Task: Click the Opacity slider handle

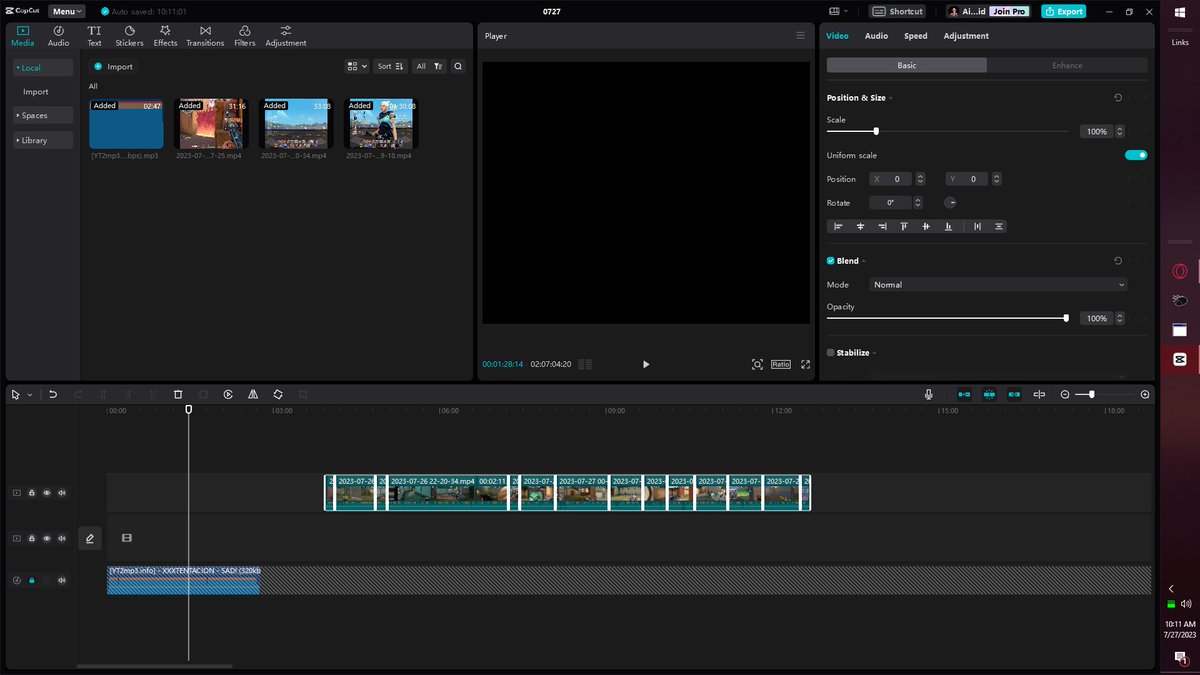Action: [1066, 318]
